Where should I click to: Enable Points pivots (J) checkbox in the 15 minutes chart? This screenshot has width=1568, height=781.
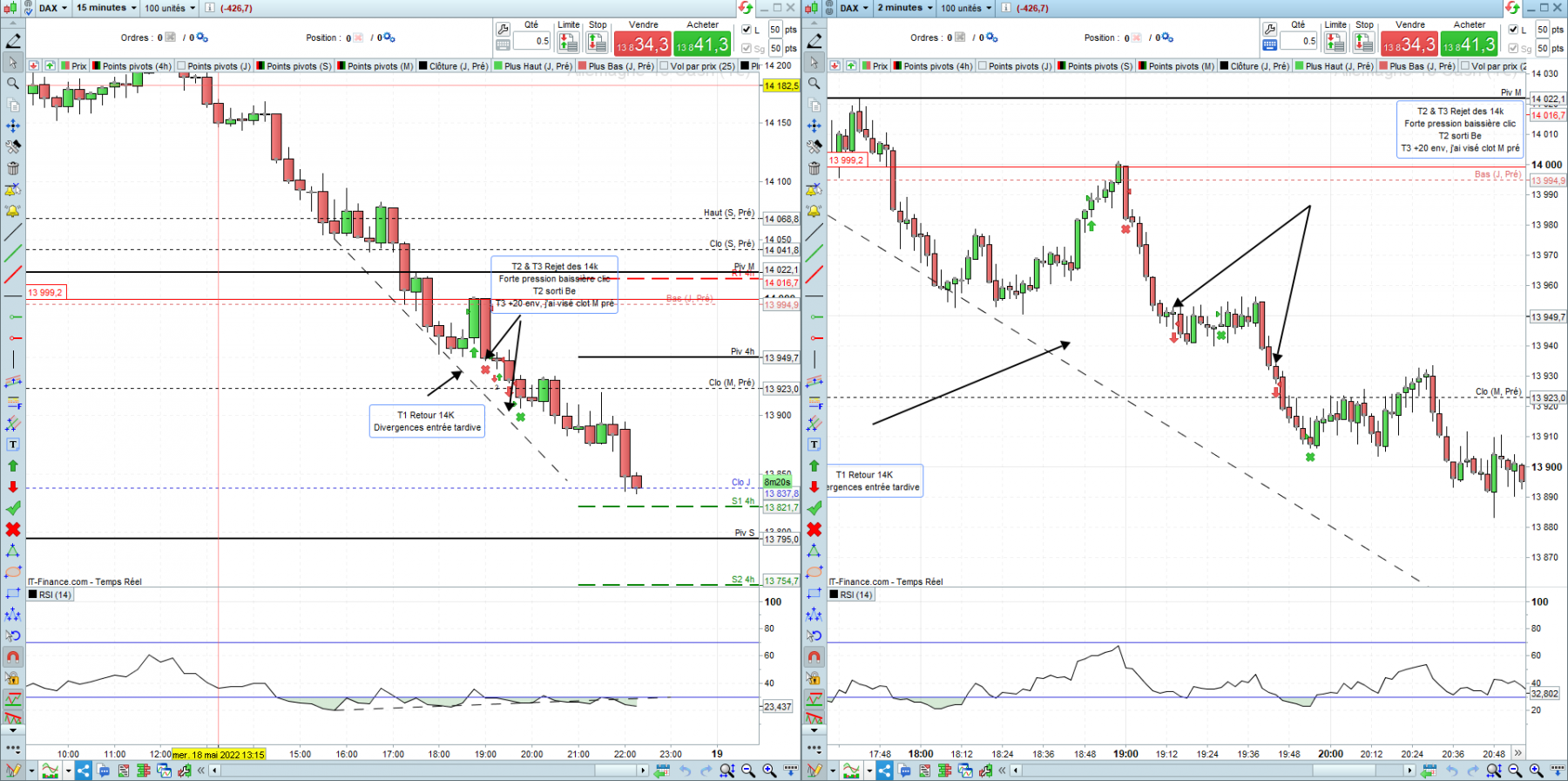click(x=181, y=65)
